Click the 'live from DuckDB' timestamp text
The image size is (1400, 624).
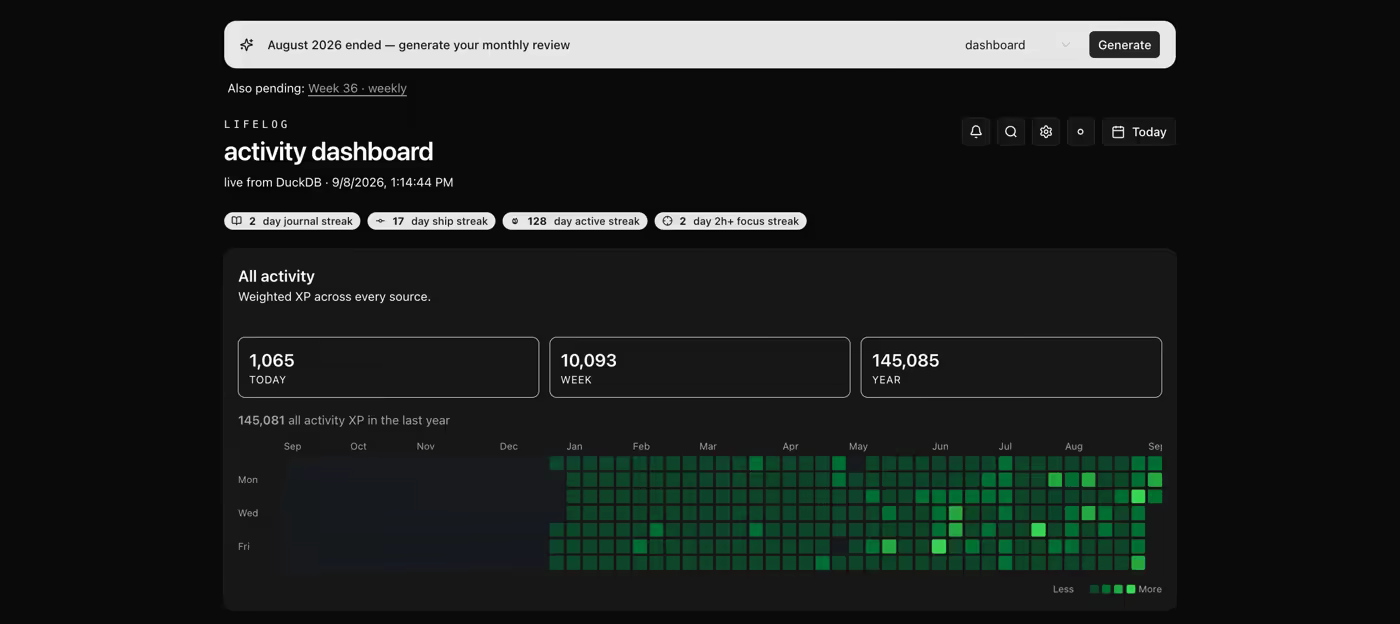tap(339, 182)
